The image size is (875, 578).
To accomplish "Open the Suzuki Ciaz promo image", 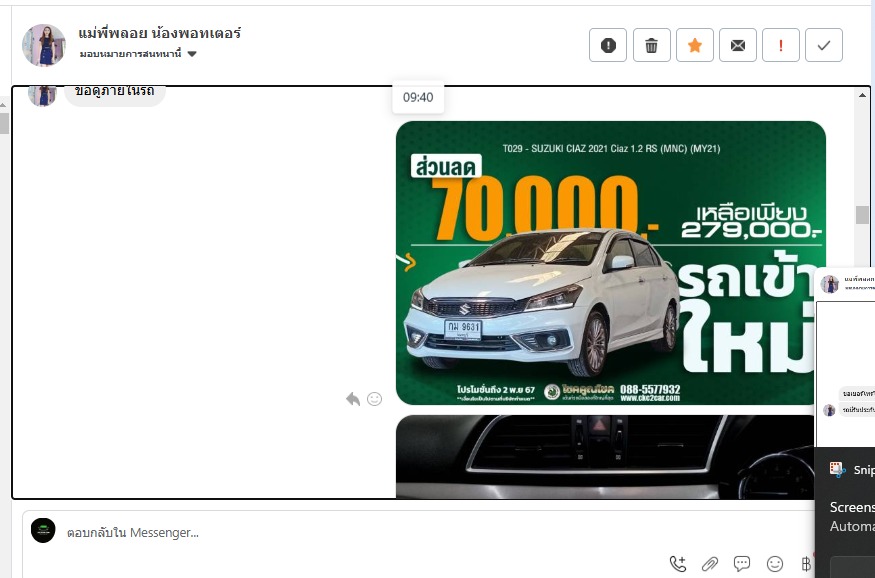I will click(610, 262).
